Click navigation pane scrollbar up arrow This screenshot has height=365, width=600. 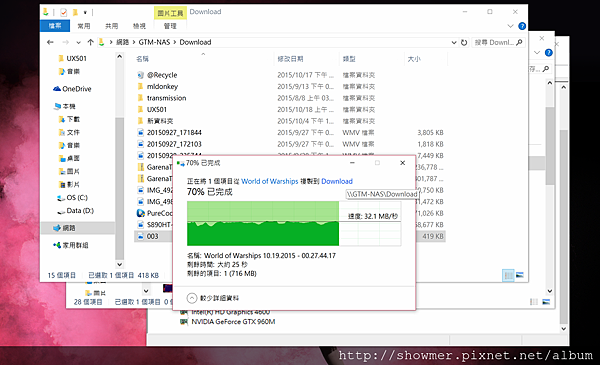[119, 57]
